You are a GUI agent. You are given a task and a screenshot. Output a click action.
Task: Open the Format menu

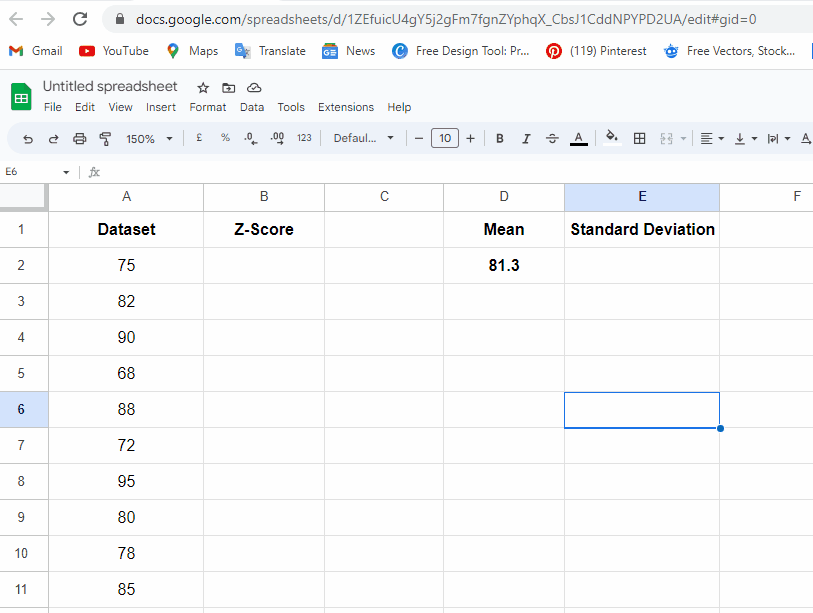(208, 107)
